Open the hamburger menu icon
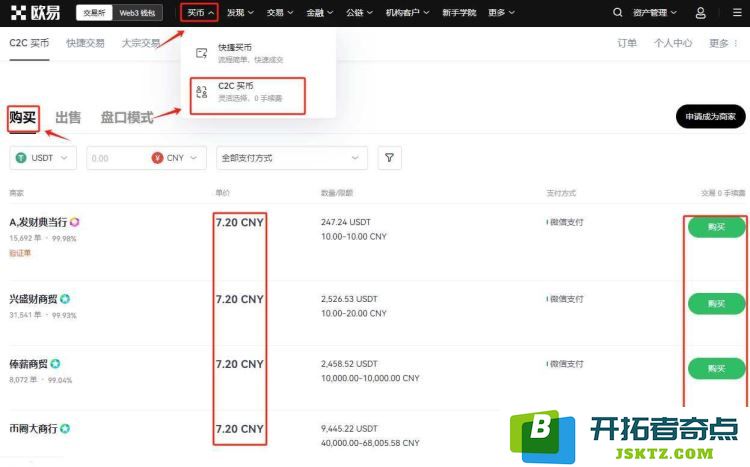 737,13
